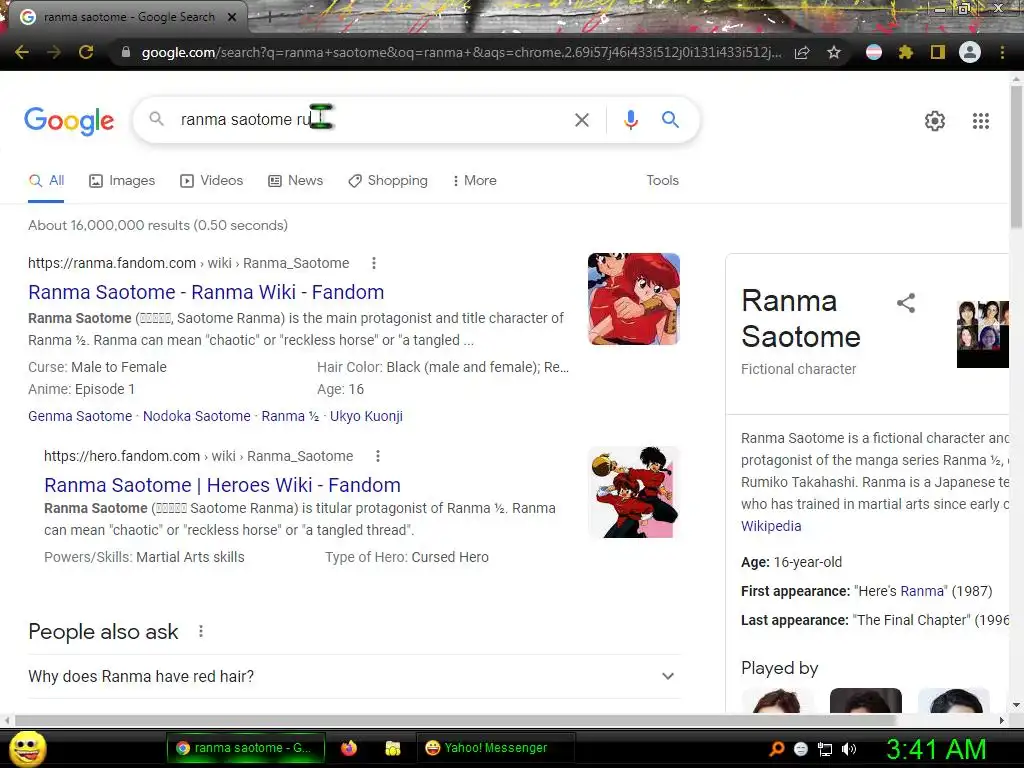Submit search with the blue magnifier

(x=670, y=120)
